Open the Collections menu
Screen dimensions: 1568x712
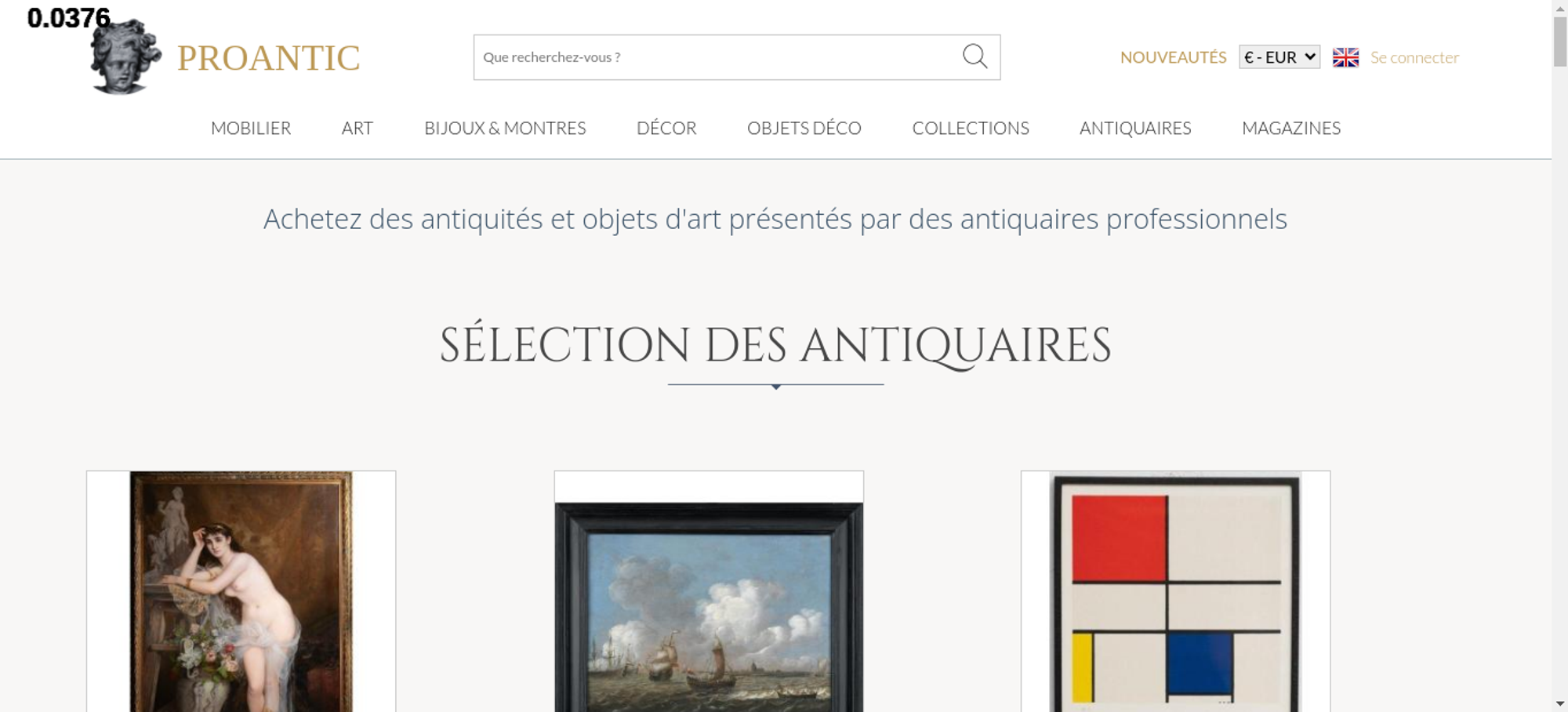[971, 128]
